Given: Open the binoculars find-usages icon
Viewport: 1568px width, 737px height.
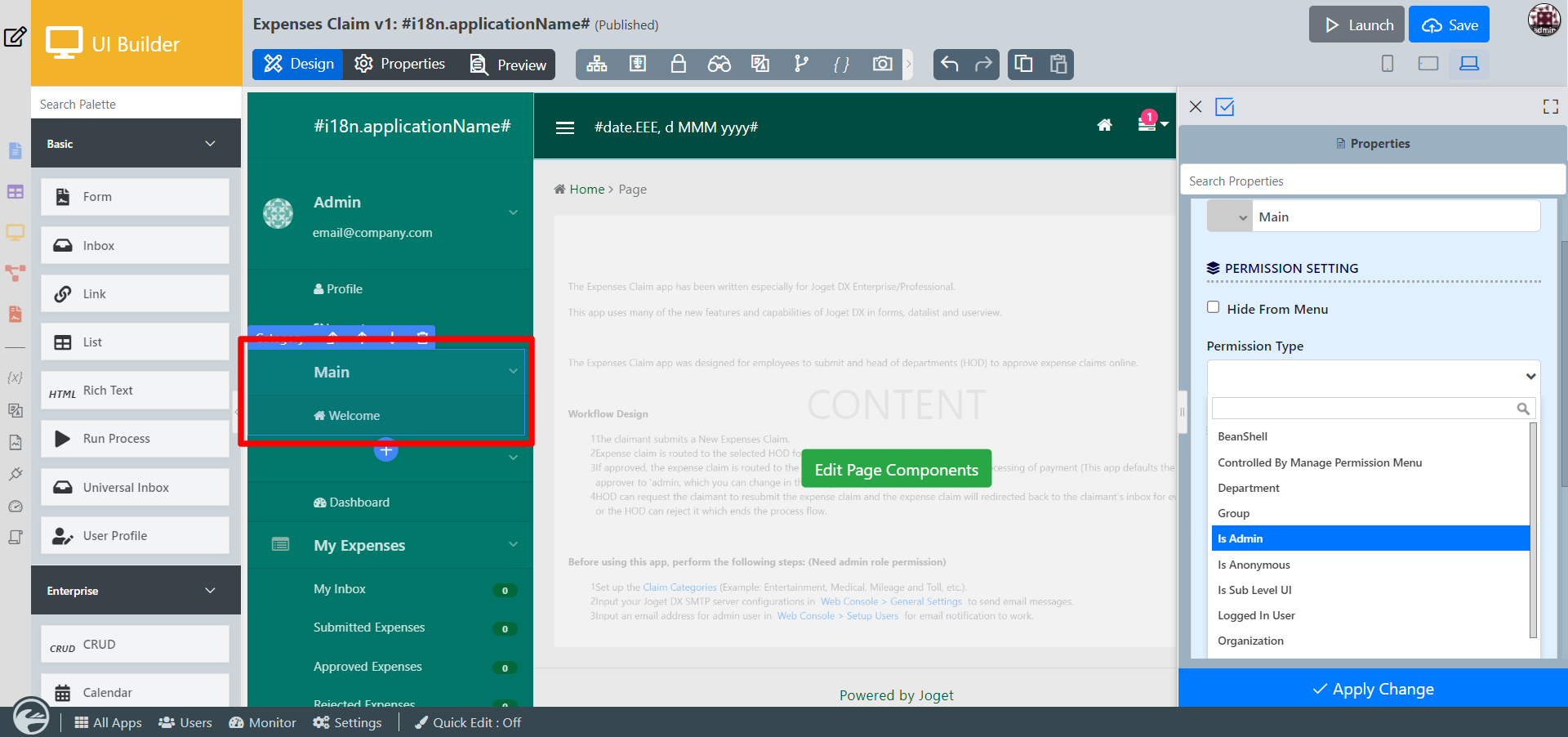Looking at the screenshot, I should 719,64.
